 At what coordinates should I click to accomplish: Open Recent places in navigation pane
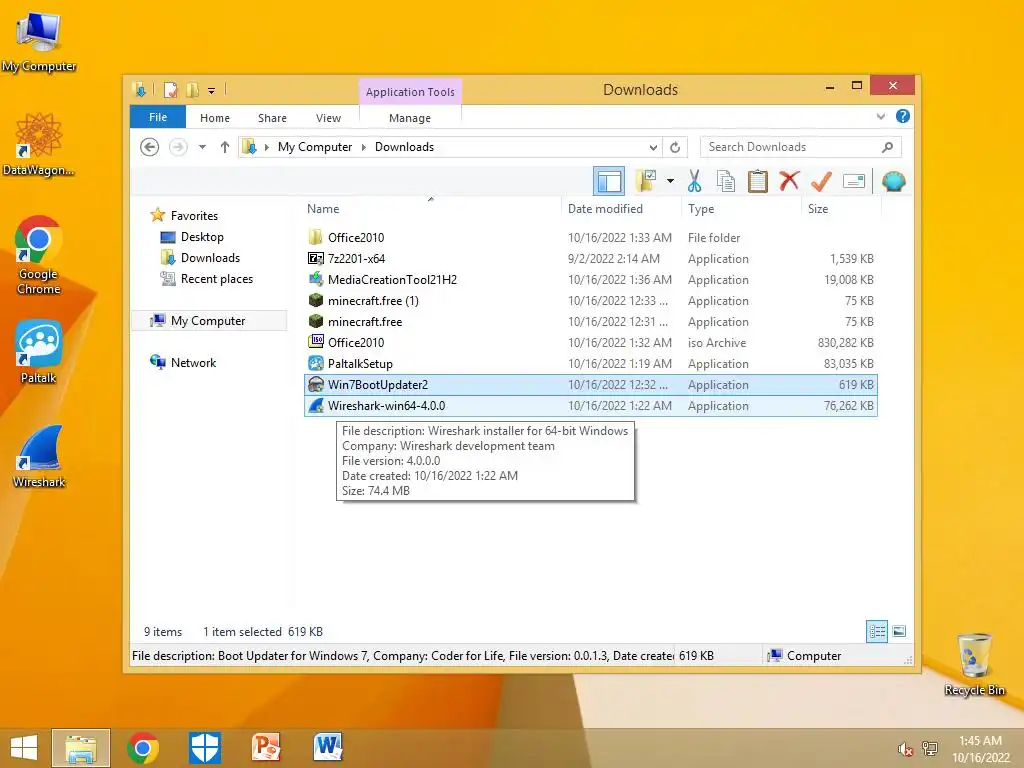[216, 279]
